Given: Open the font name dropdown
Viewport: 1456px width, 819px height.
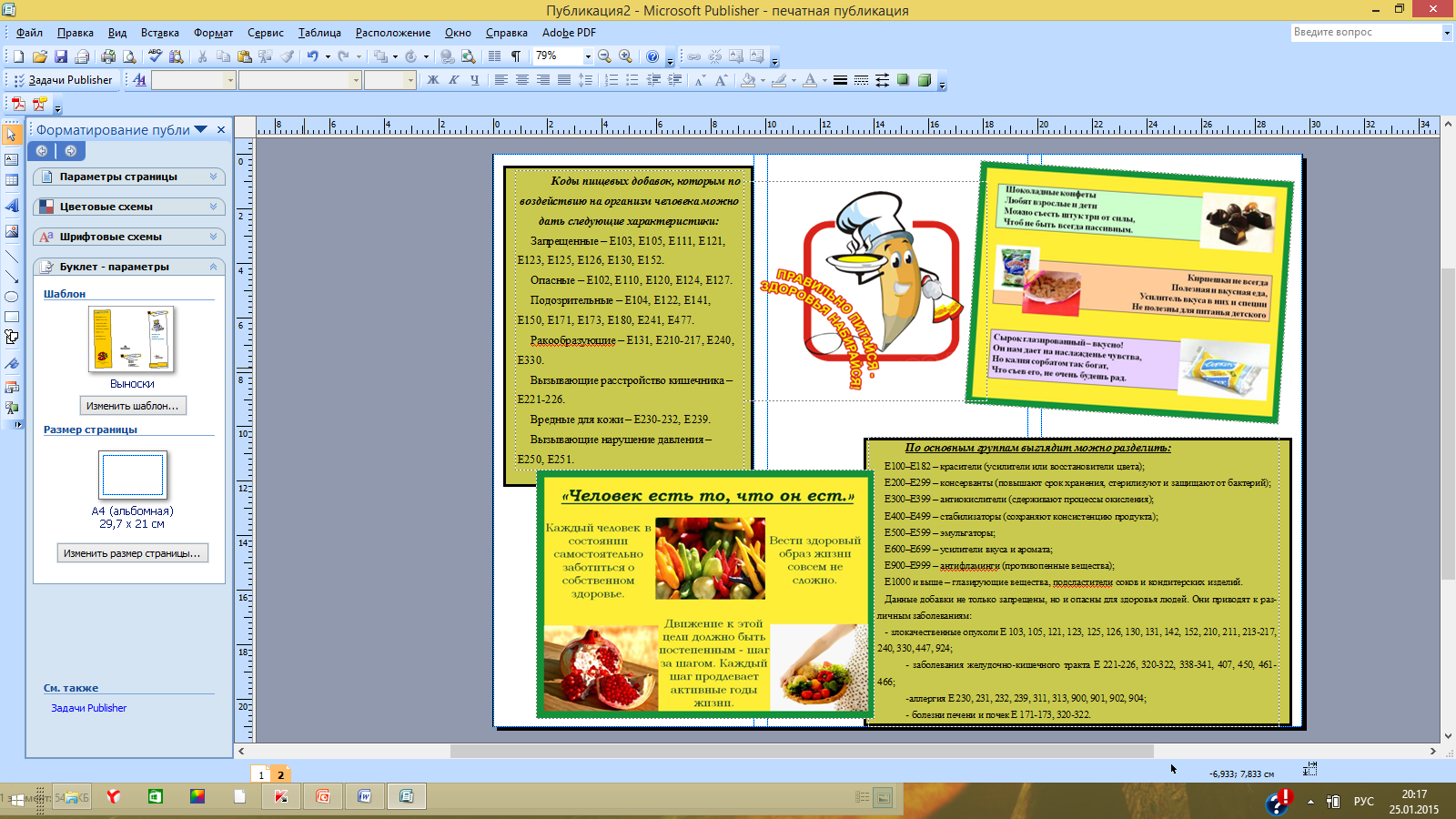Looking at the screenshot, I should point(356,80).
